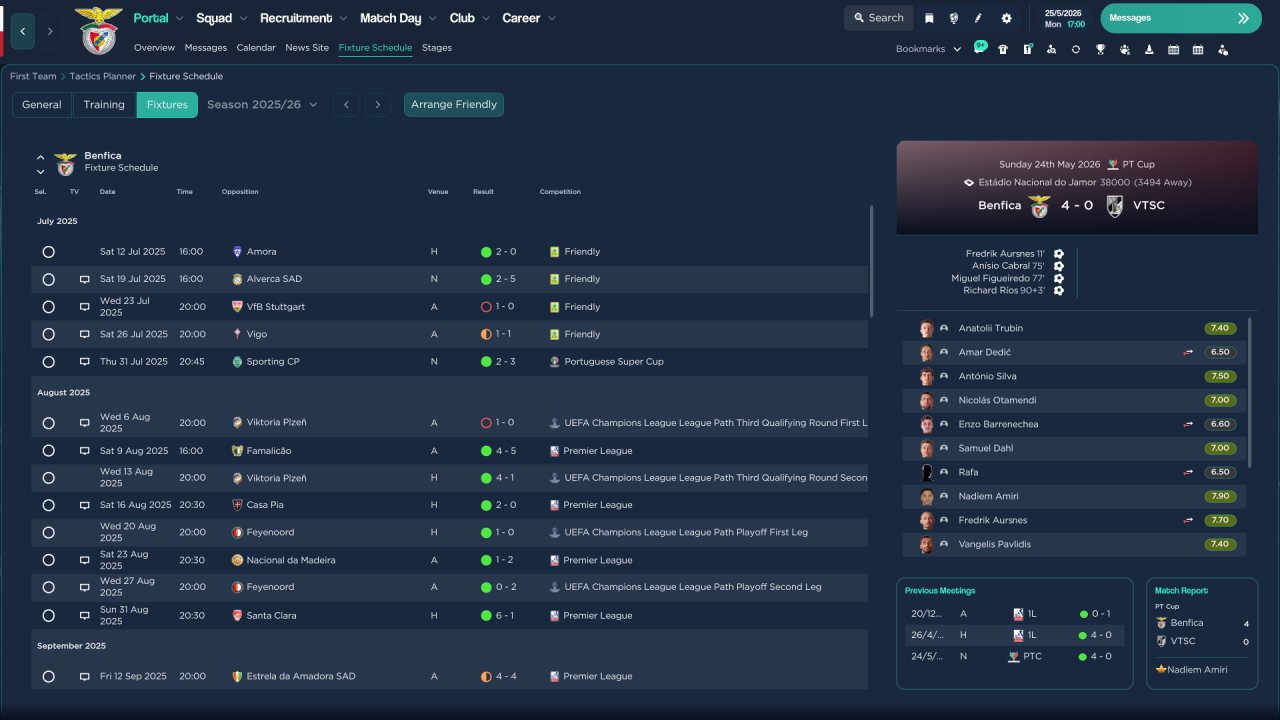Click the VTSC crest in match summary
Viewport: 1280px width, 720px height.
point(1115,206)
